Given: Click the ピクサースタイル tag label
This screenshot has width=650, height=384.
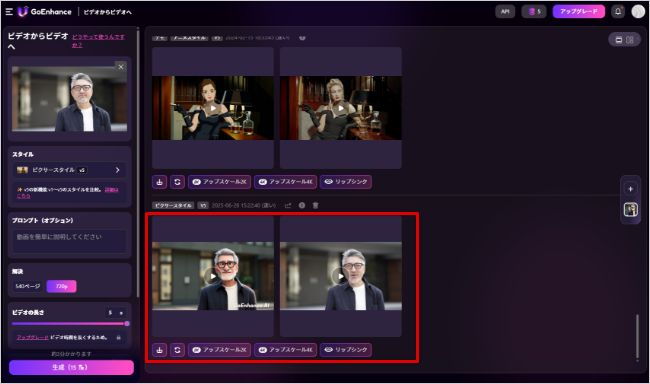Looking at the screenshot, I should 173,205.
